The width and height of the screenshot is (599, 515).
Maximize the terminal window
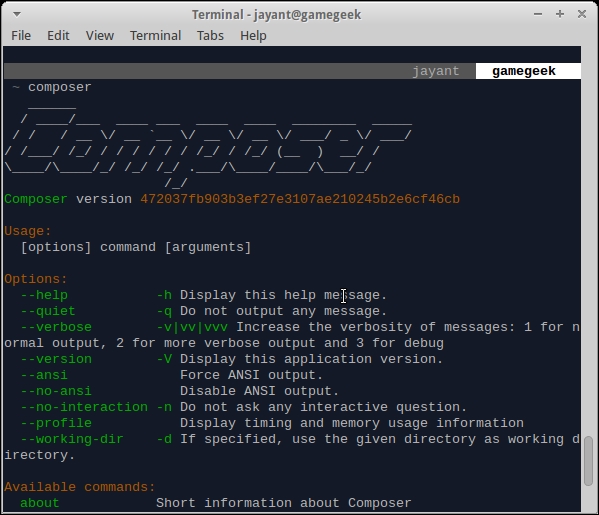click(x=560, y=14)
